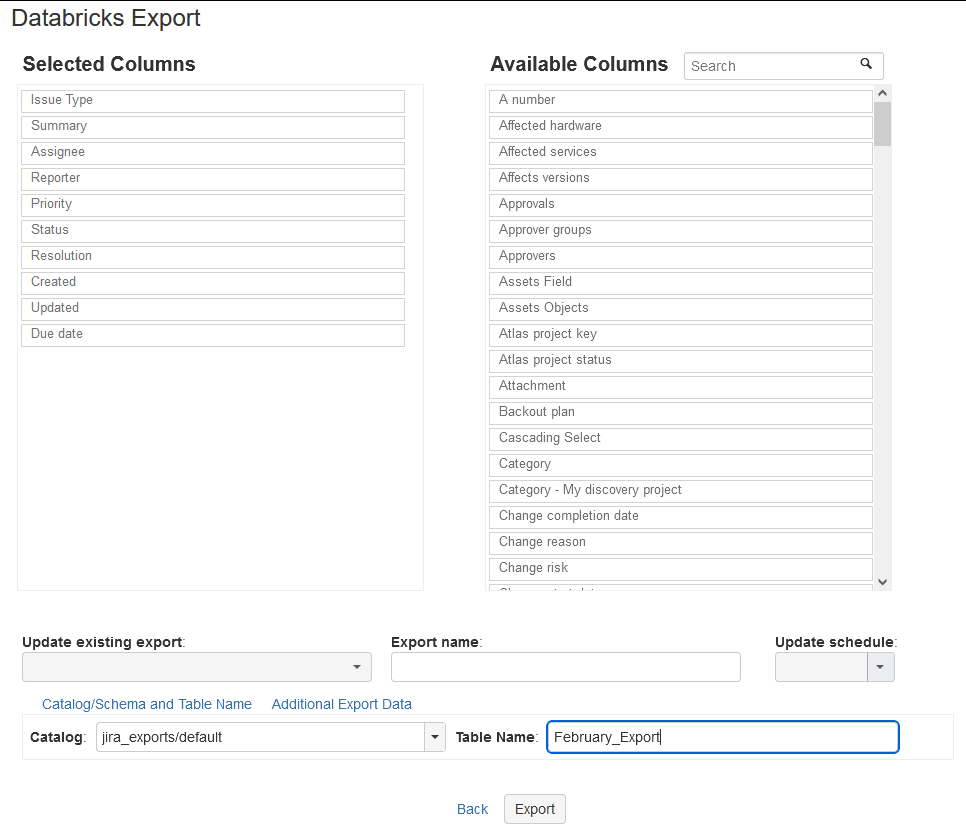The height and width of the screenshot is (837, 966).
Task: Select the Assignee selected column
Action: tap(213, 153)
